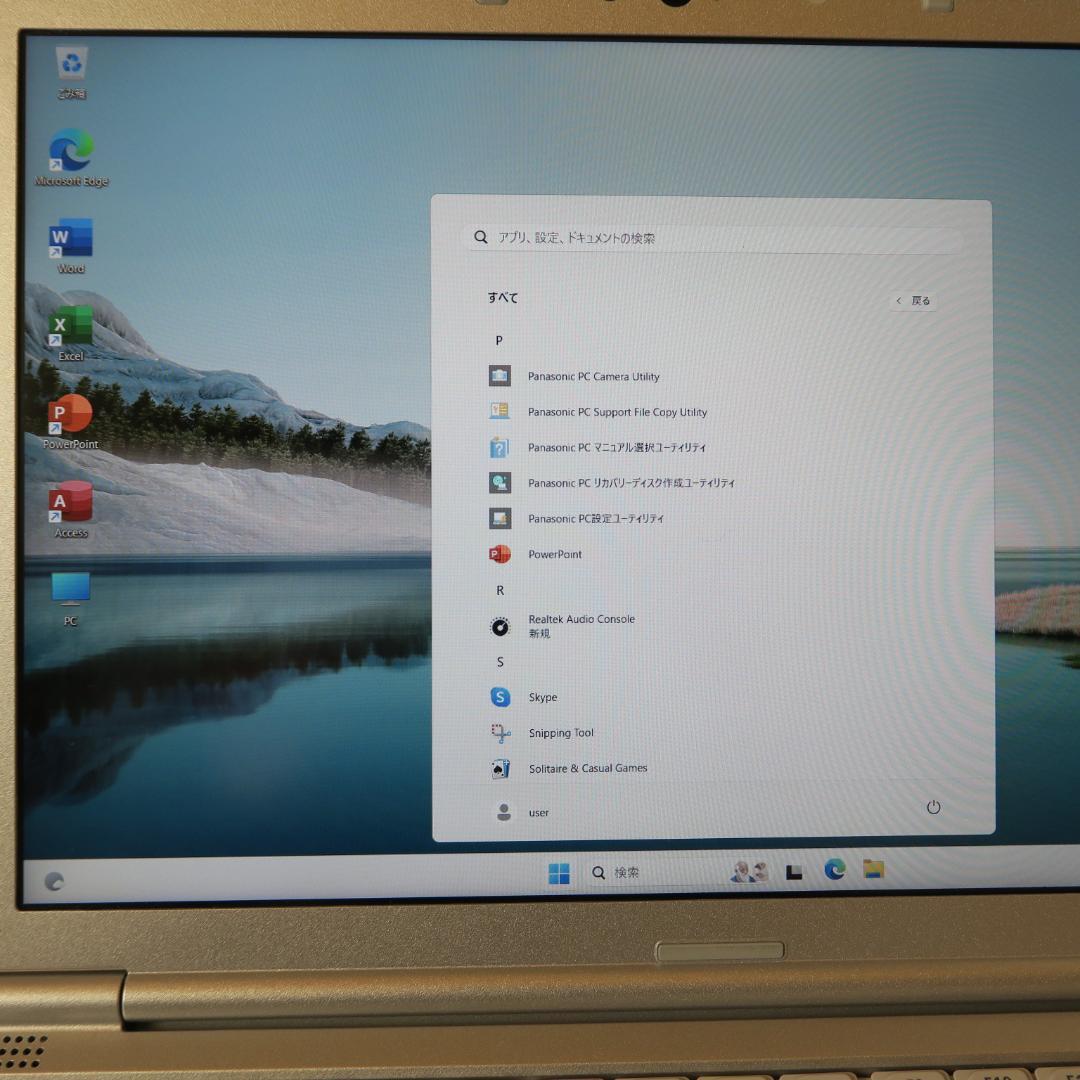Jump to the letter S index header
This screenshot has width=1080, height=1080.
pyautogui.click(x=500, y=662)
